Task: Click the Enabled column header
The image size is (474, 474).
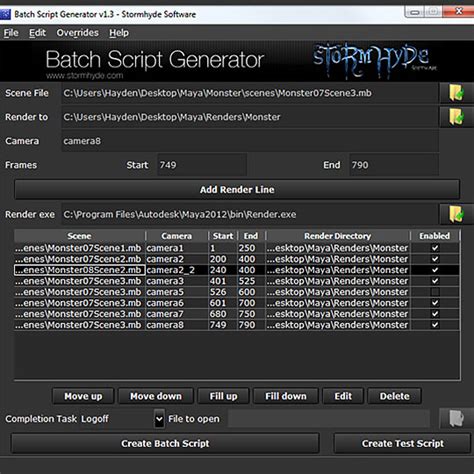Action: [x=435, y=236]
